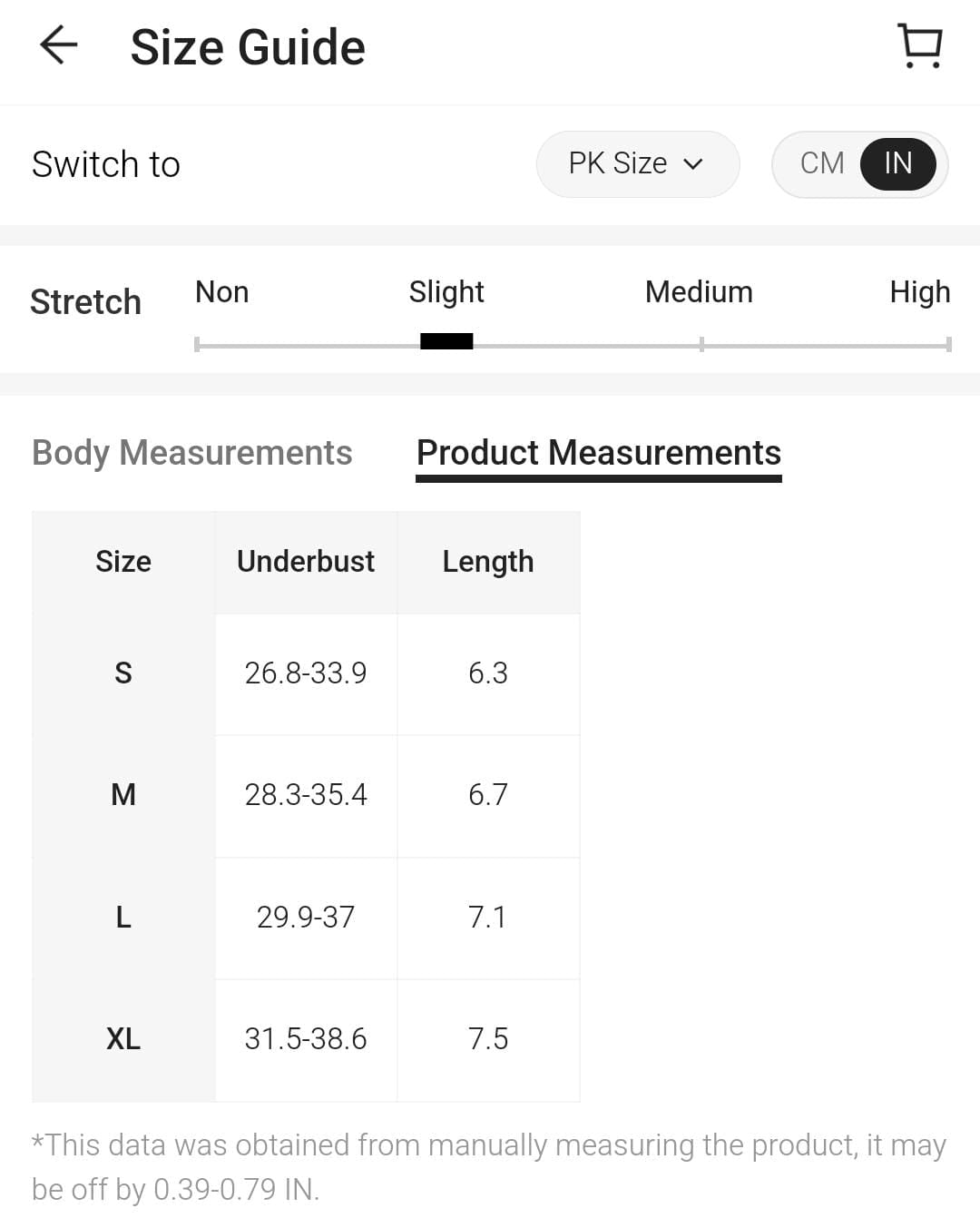Select the IN unit option
The width and height of the screenshot is (980, 1218).
[x=897, y=163]
